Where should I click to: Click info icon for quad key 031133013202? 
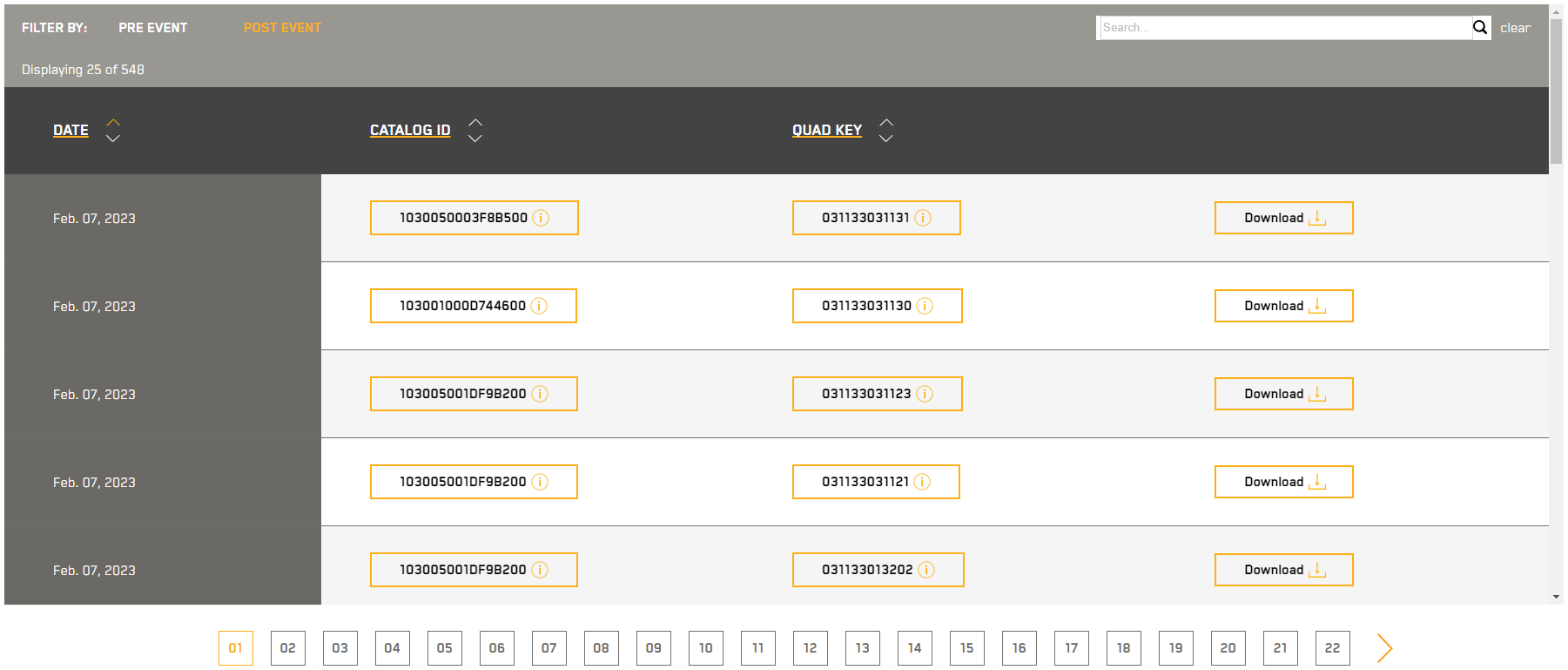click(x=926, y=570)
